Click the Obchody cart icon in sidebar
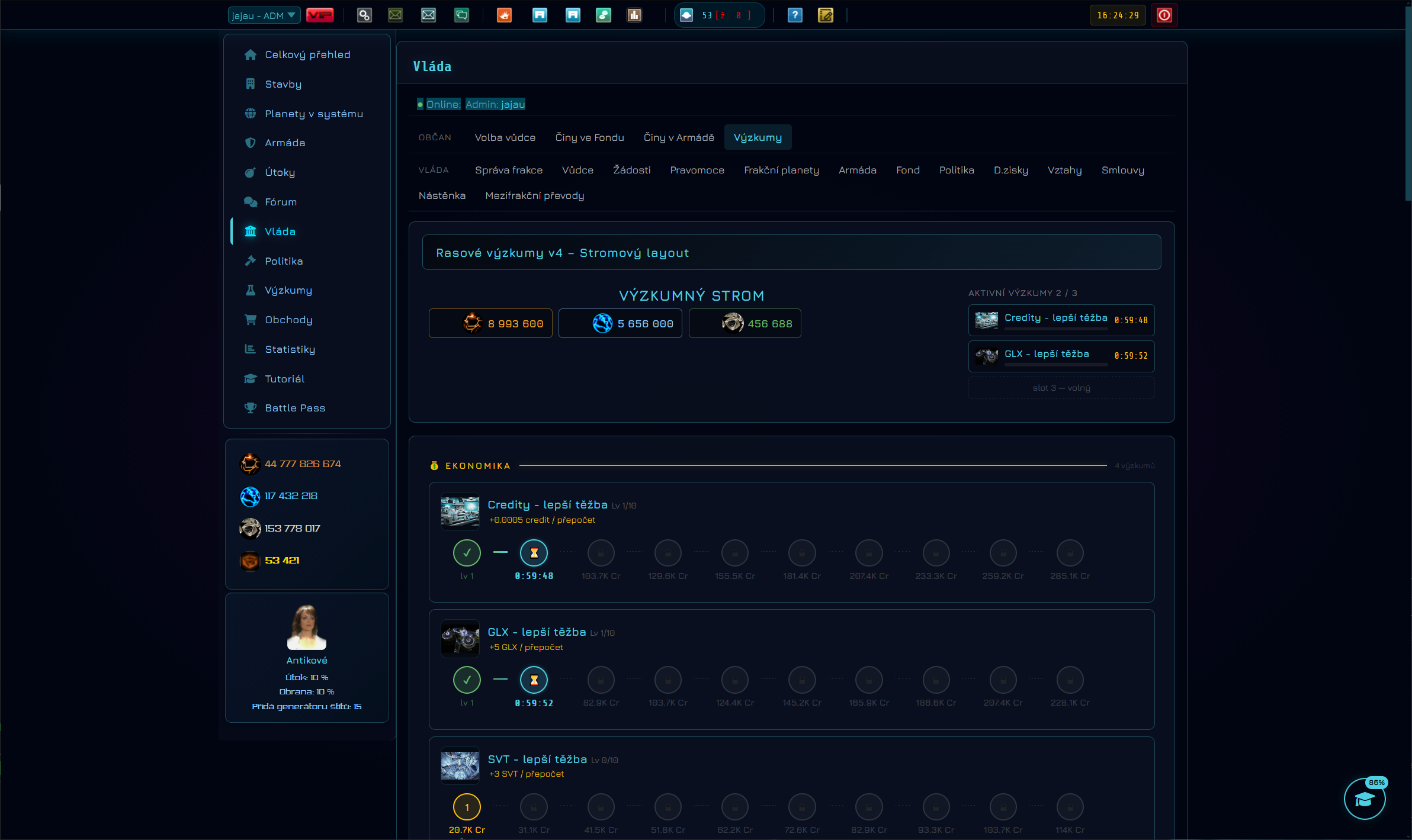The width and height of the screenshot is (1412, 840). (251, 320)
